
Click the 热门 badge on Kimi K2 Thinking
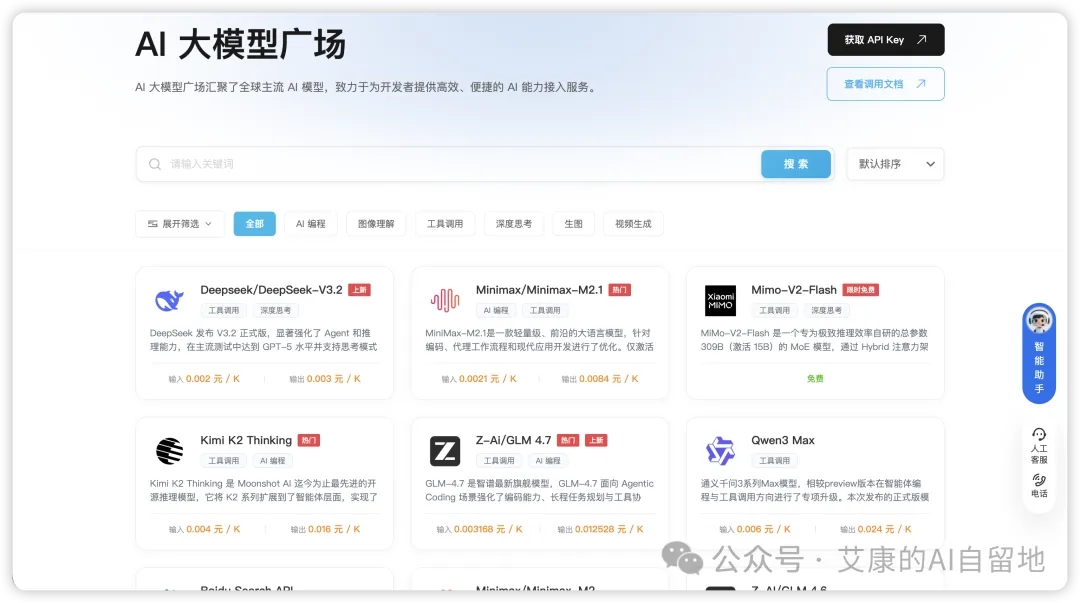[309, 440]
